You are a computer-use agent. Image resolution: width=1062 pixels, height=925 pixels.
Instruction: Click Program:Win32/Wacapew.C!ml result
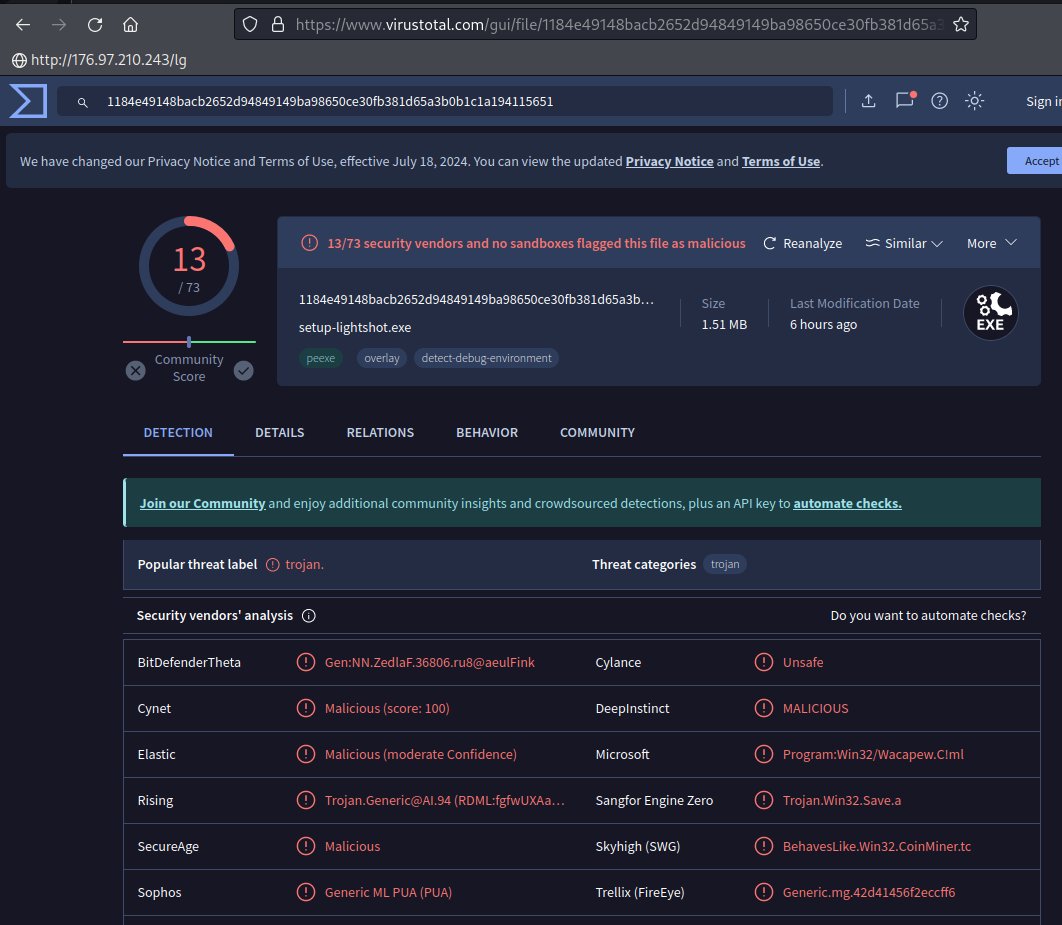[x=873, y=754]
